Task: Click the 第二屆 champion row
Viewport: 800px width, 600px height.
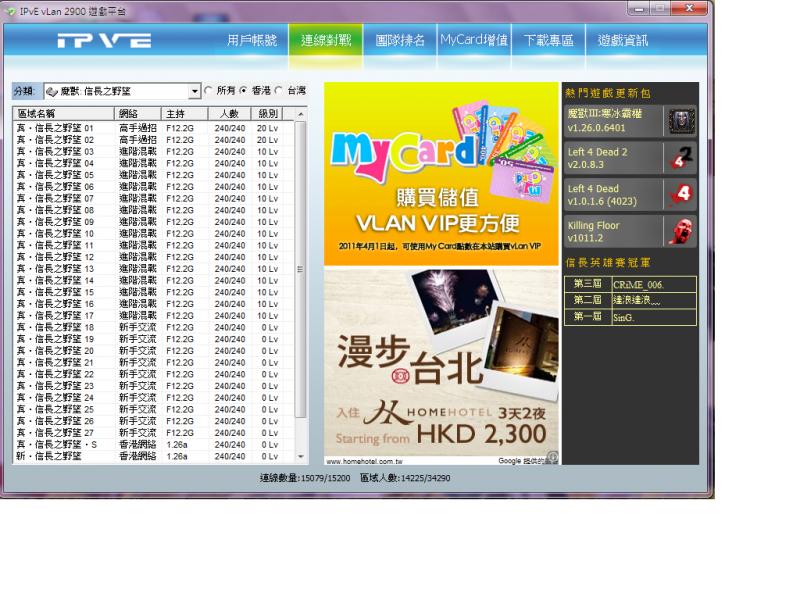Action: tap(630, 301)
